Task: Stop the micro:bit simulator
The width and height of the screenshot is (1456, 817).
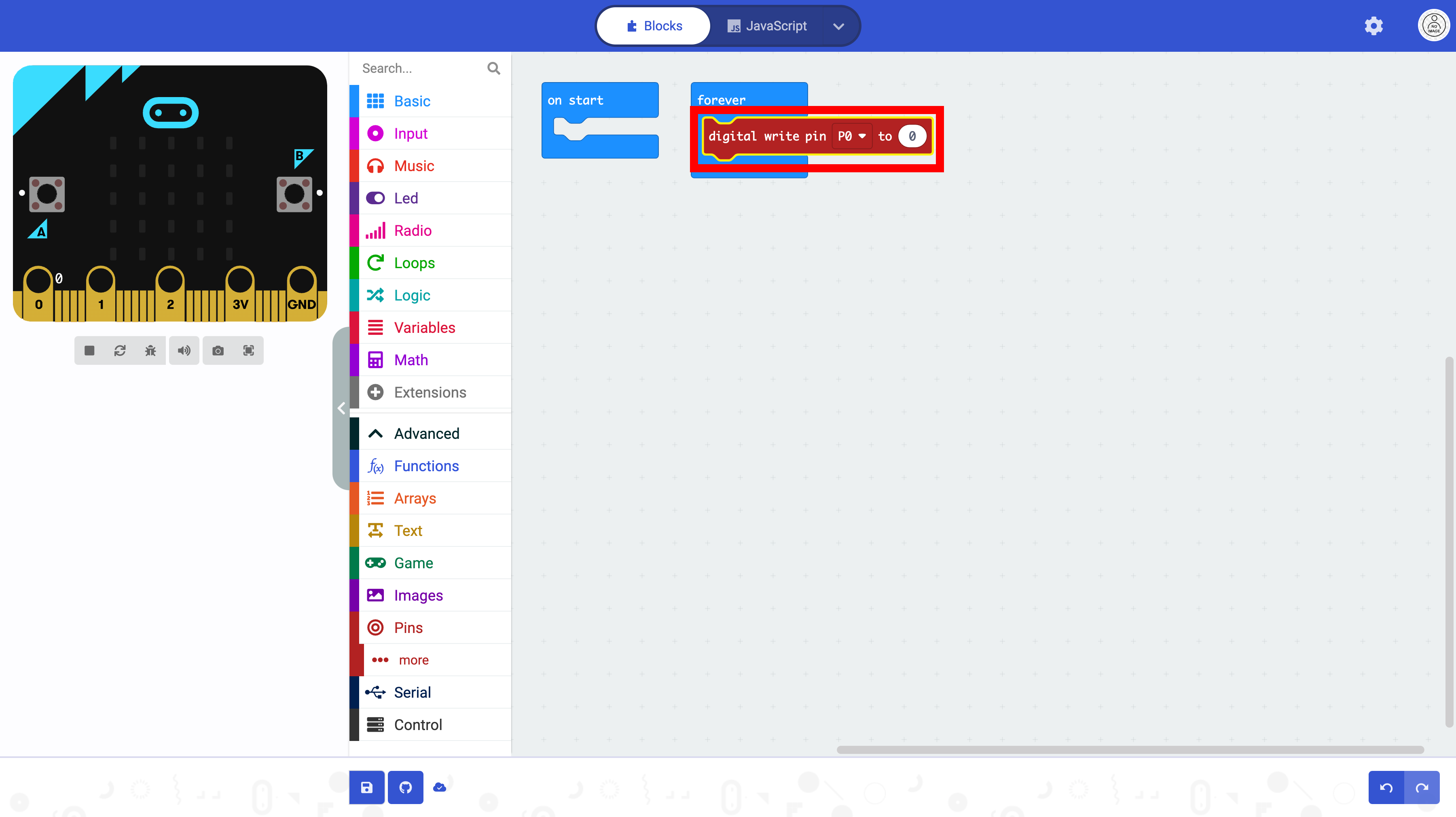Action: coord(89,351)
